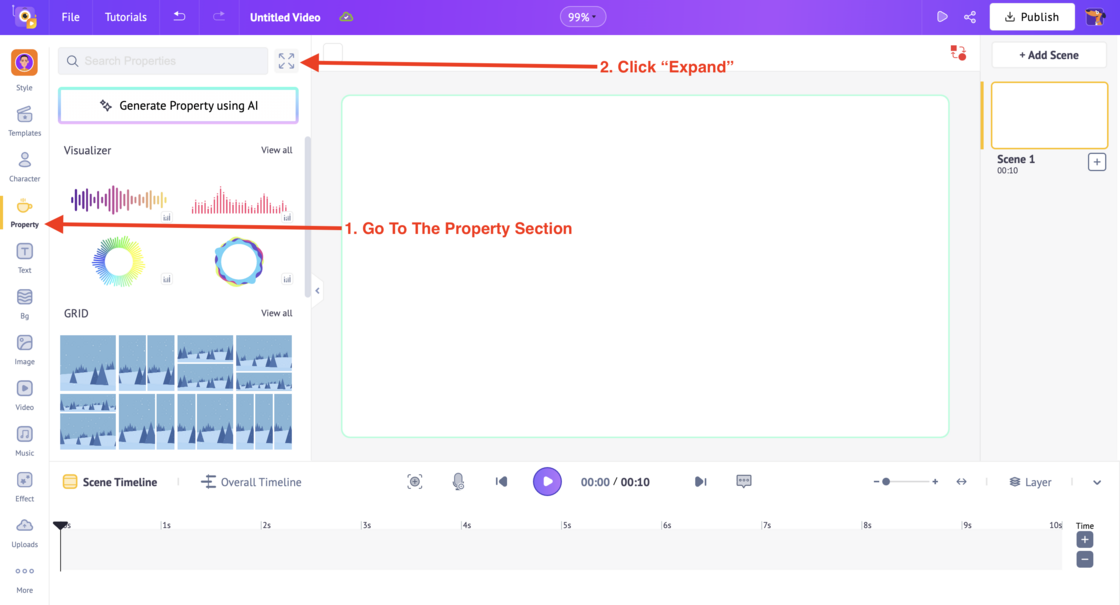The width and height of the screenshot is (1120, 605).
Task: Click the share icon near Publish
Action: pos(970,17)
